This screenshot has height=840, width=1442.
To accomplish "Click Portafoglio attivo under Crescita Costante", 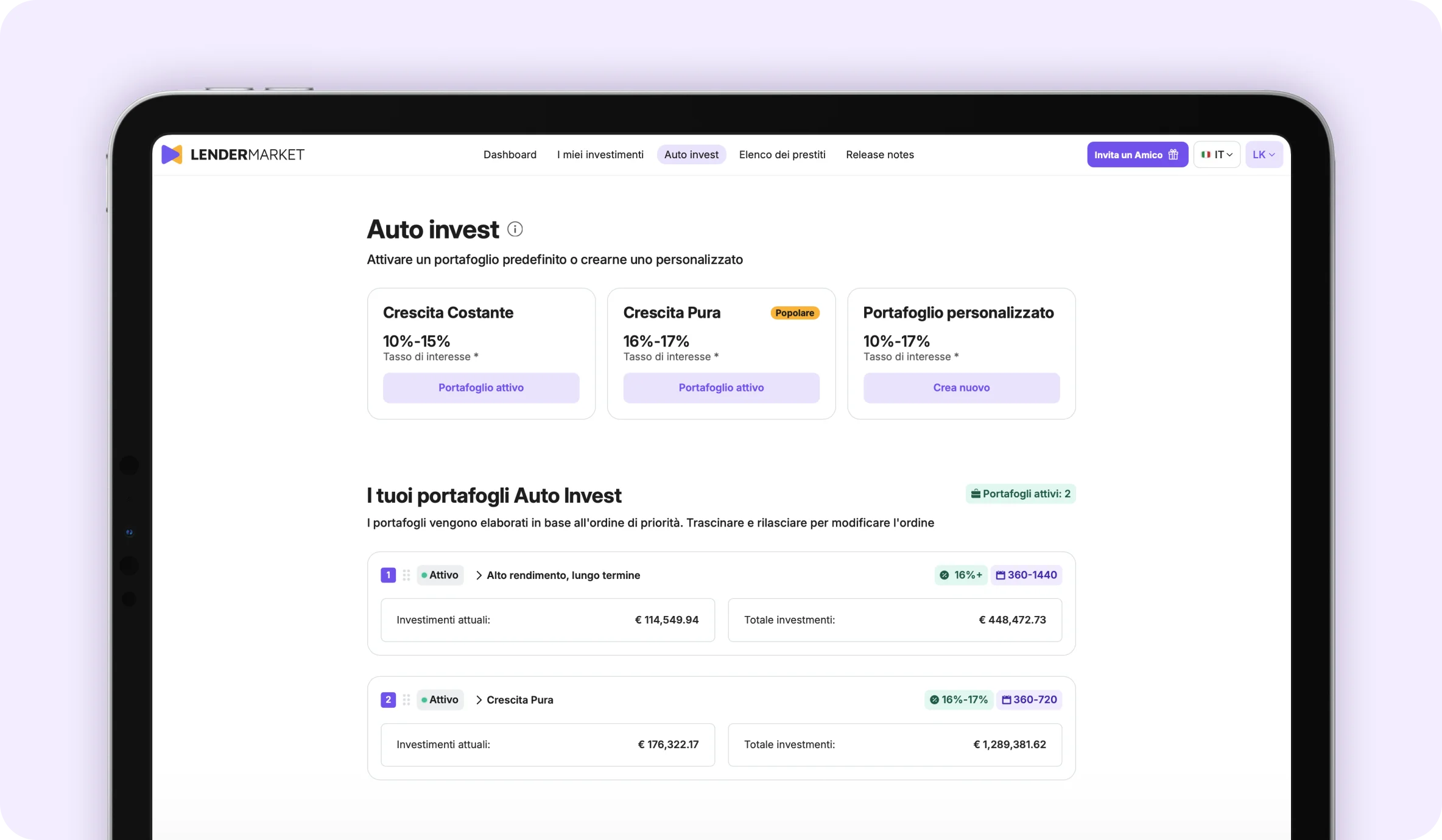I will [480, 388].
